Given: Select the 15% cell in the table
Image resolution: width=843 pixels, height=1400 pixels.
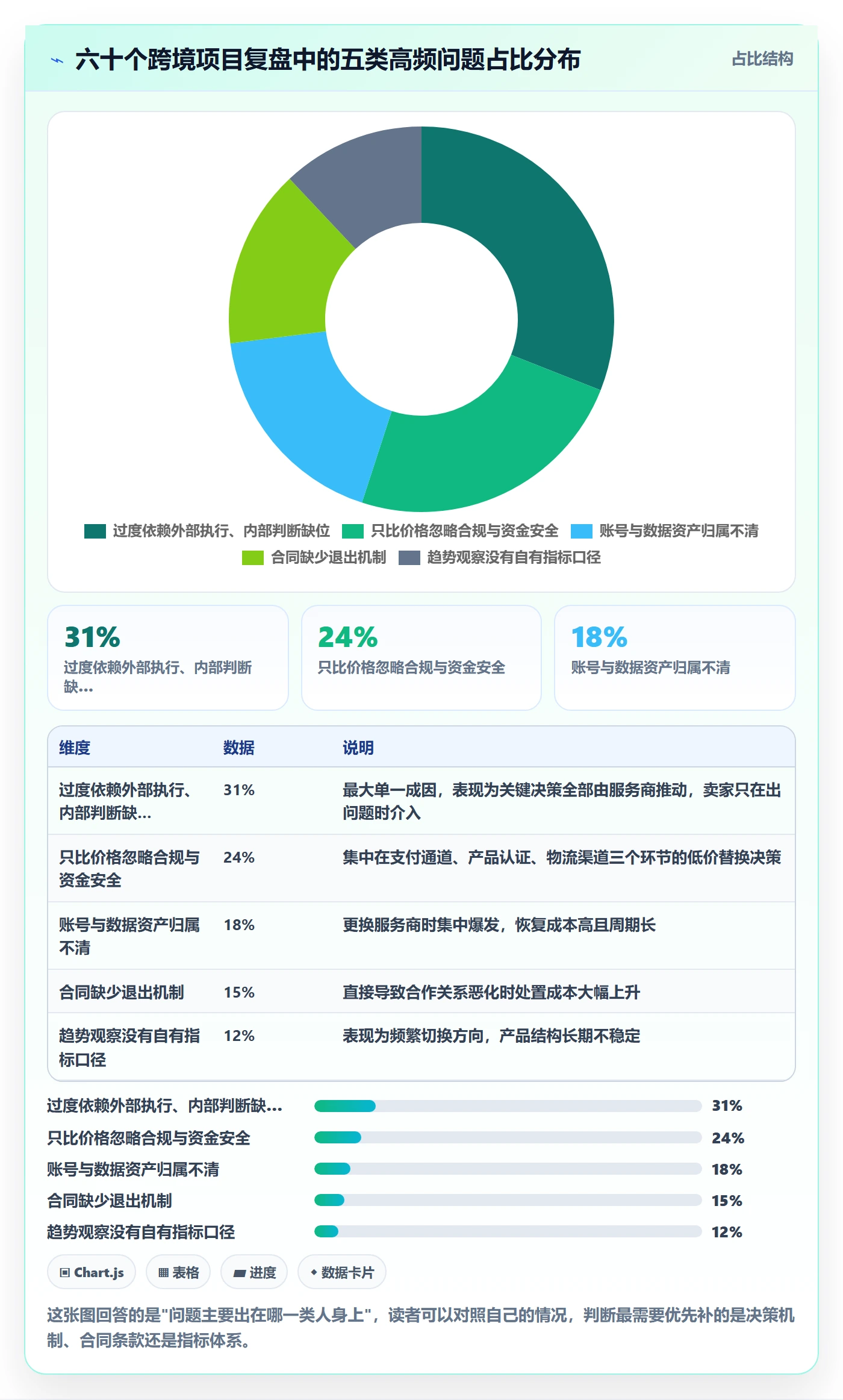Looking at the screenshot, I should tap(239, 992).
